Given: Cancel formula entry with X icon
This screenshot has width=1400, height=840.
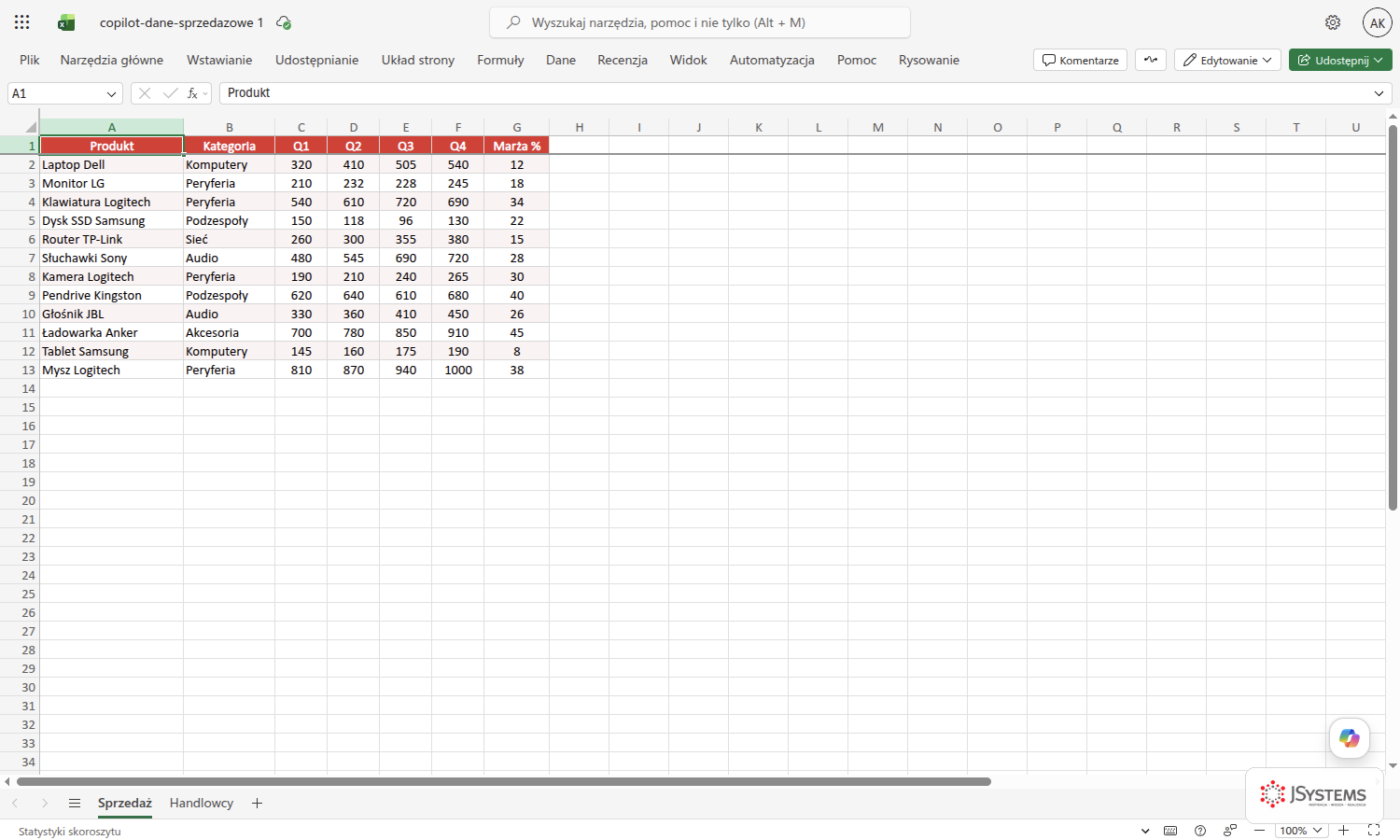Looking at the screenshot, I should [144, 93].
